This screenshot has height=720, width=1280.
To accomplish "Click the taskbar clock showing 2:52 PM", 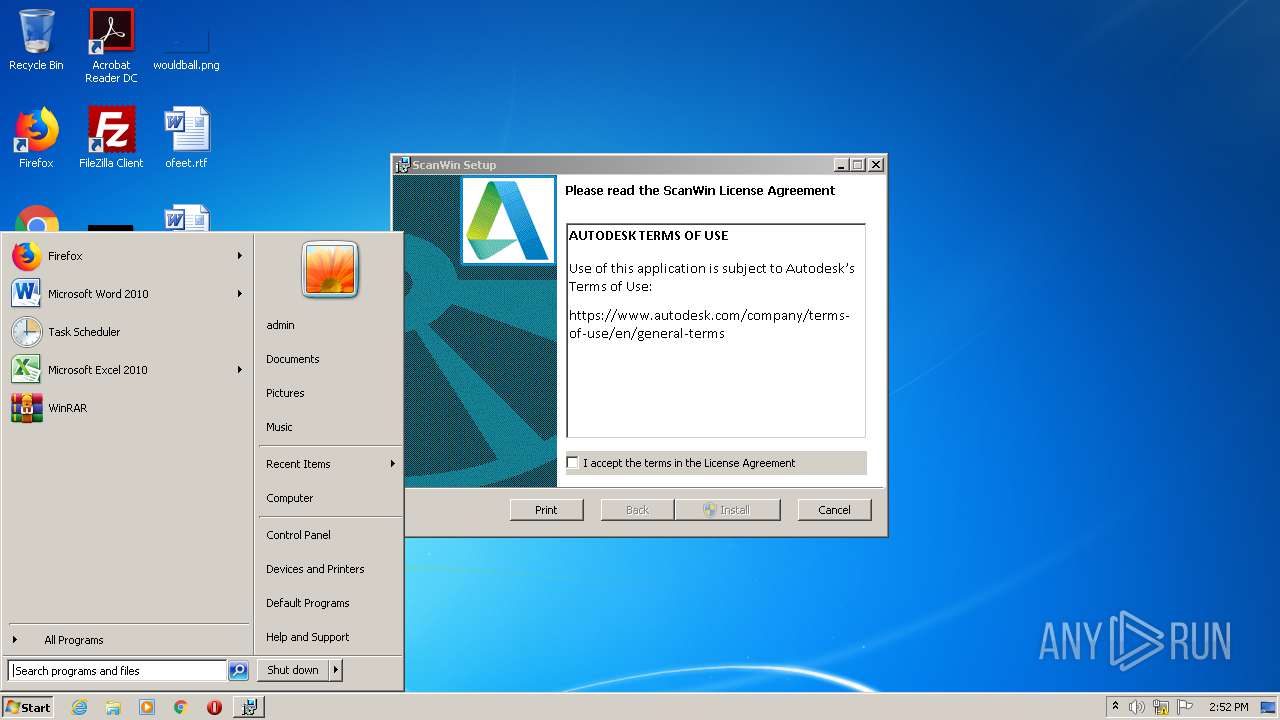I will coord(1228,707).
